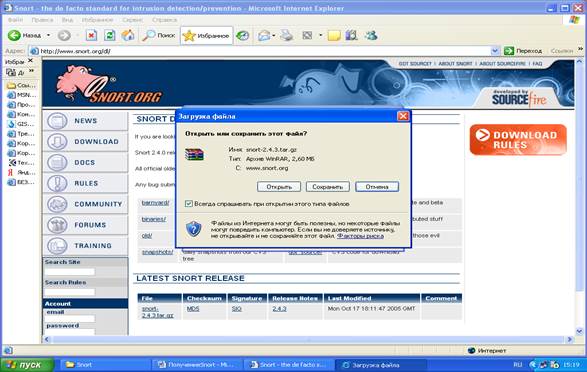The image size is (587, 372).
Task: Click the orange DOWNLOAD RULES button
Action: pyautogui.click(x=518, y=140)
